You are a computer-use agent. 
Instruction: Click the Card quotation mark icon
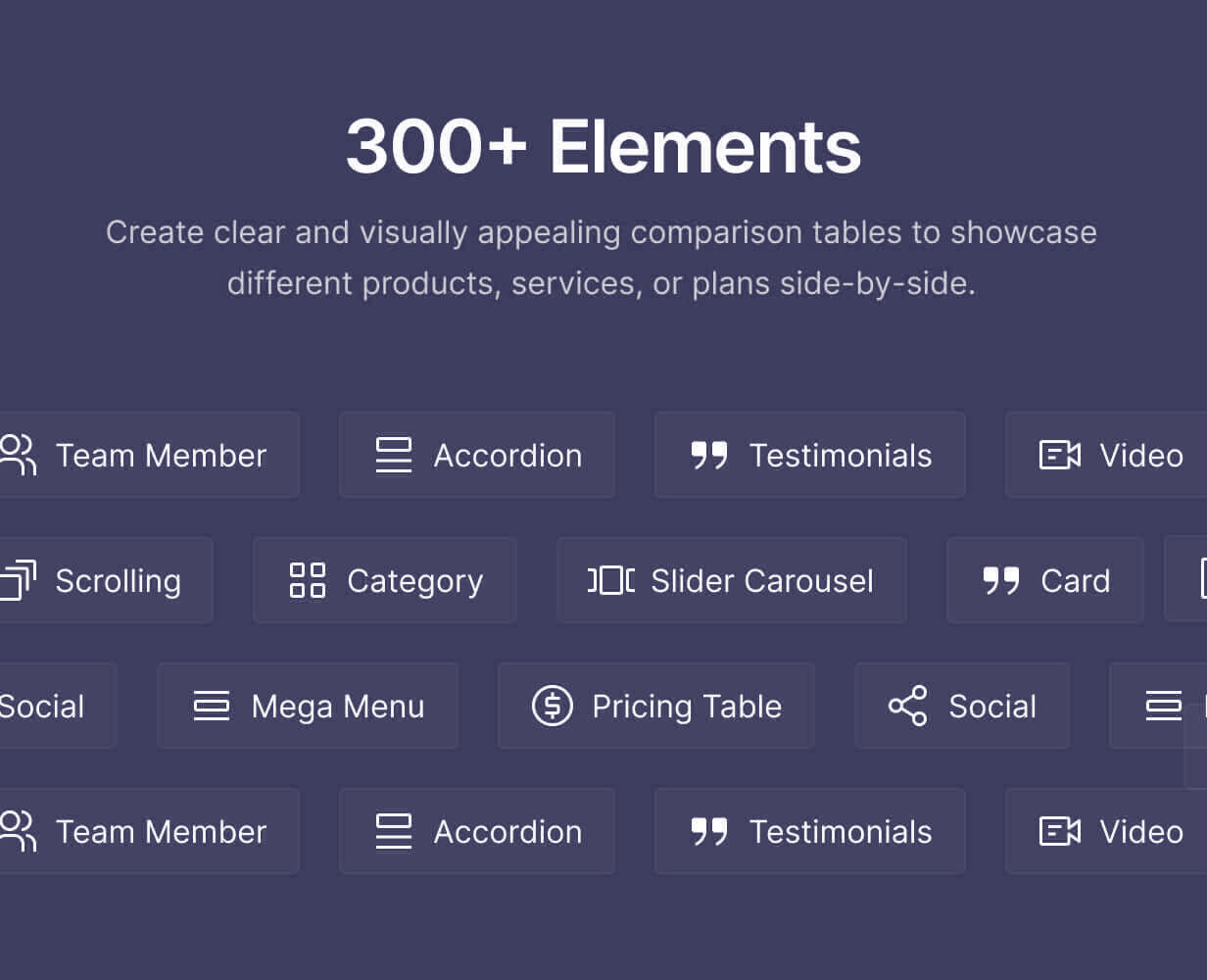tap(1001, 580)
